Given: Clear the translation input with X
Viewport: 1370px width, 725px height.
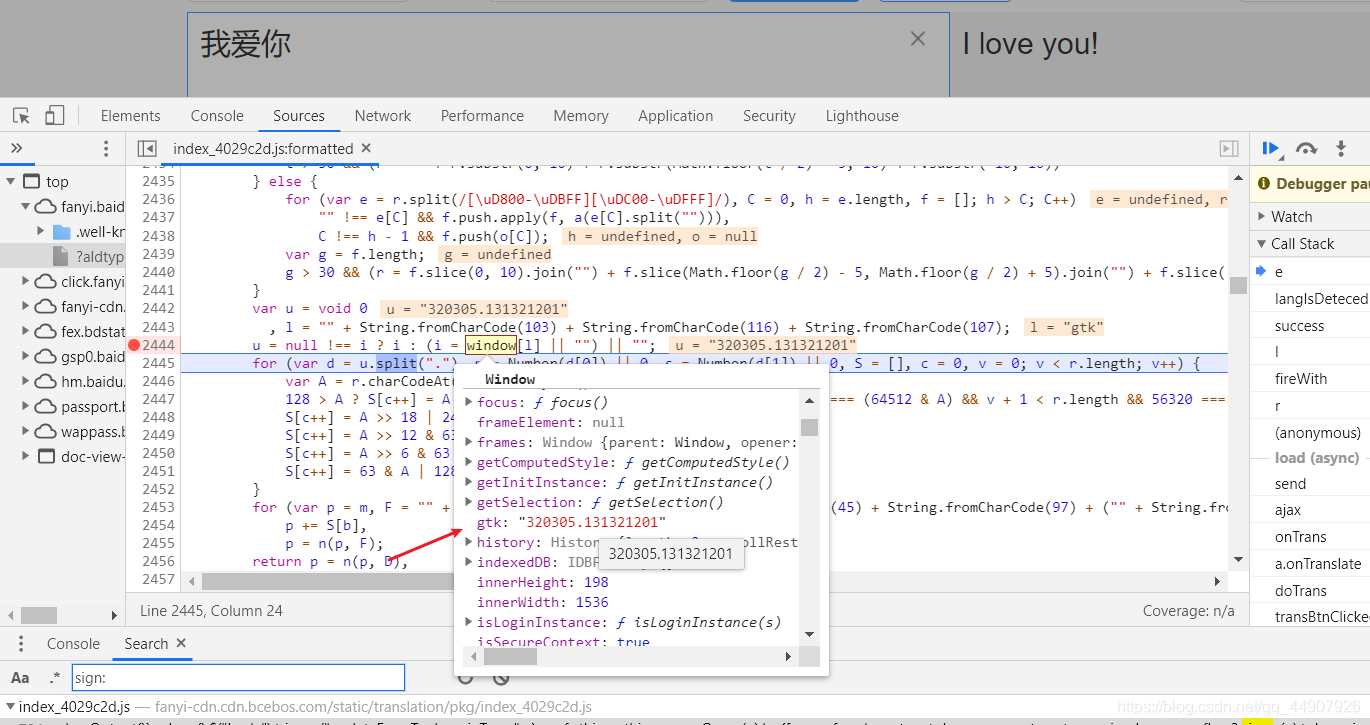Looking at the screenshot, I should (x=918, y=39).
